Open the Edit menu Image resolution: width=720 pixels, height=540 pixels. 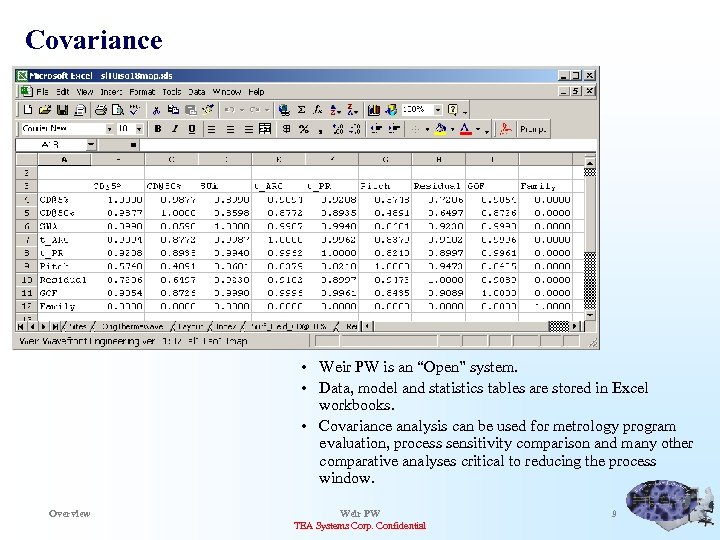pos(62,92)
